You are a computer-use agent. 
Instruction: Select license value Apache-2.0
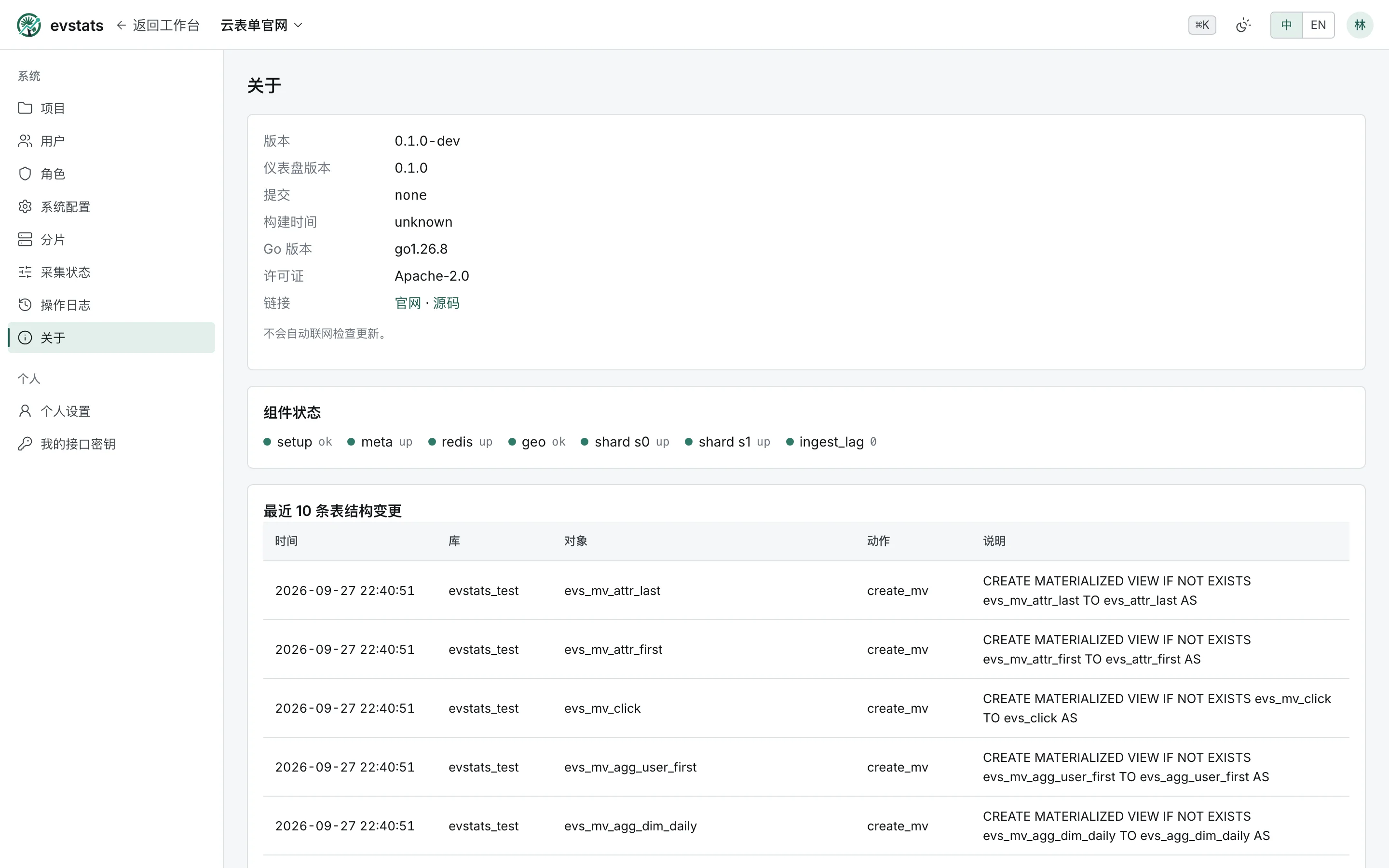click(432, 275)
